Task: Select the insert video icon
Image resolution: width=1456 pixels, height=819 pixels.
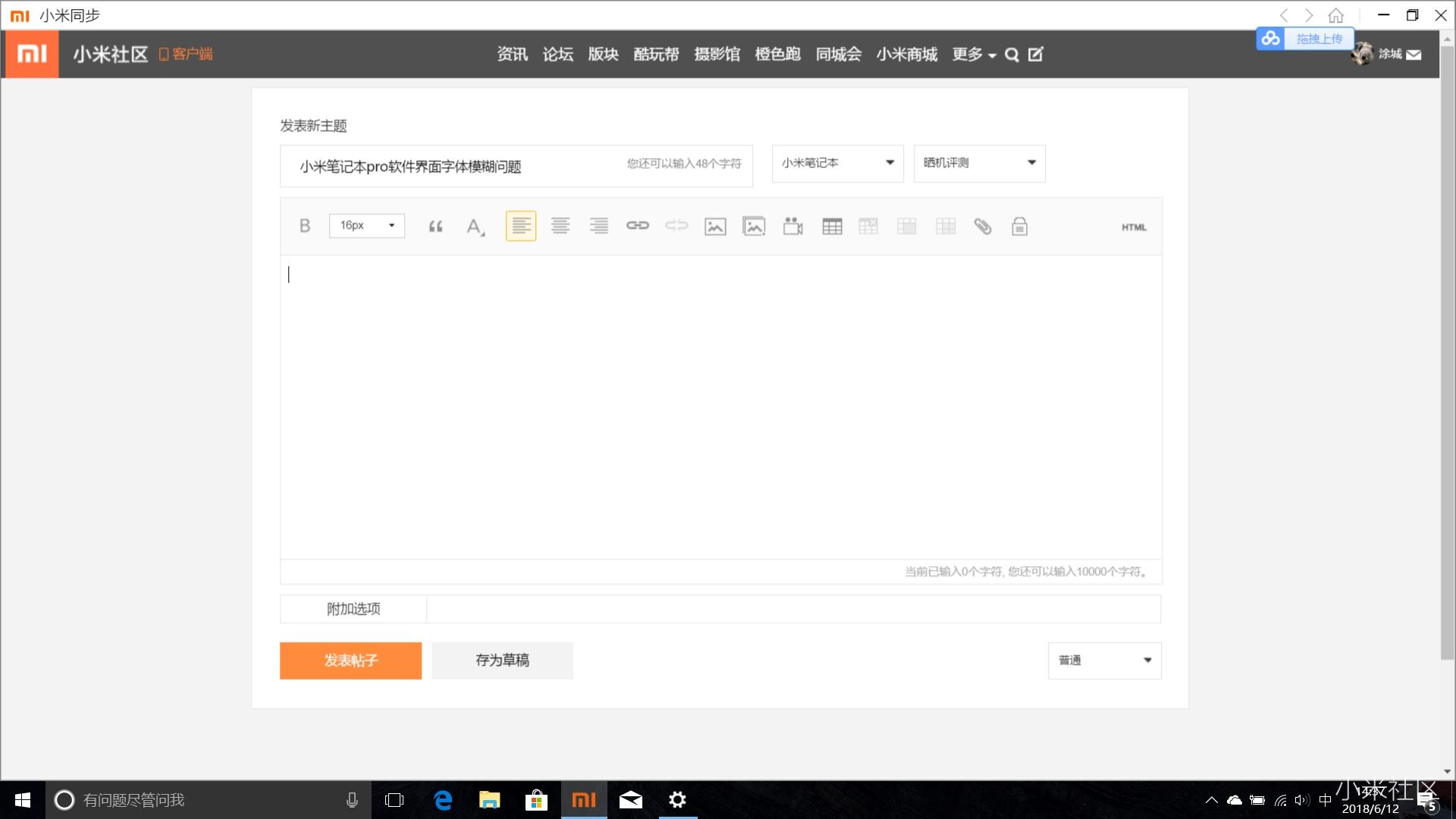Action: click(x=792, y=225)
